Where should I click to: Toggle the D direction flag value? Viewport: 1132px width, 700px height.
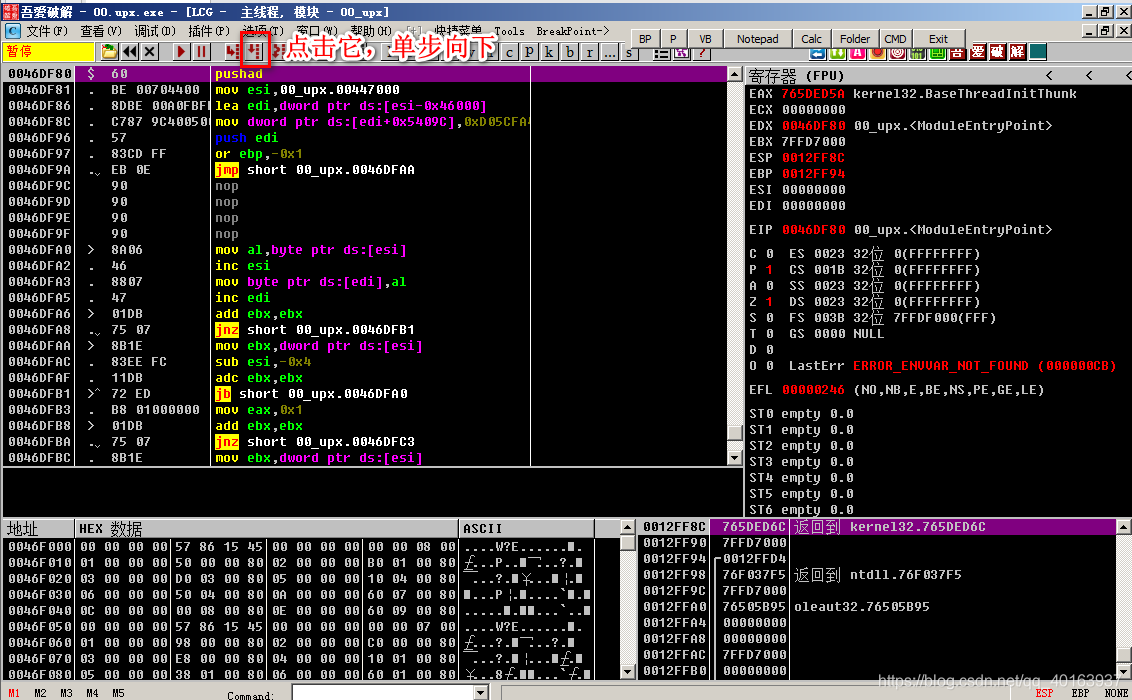(770, 349)
